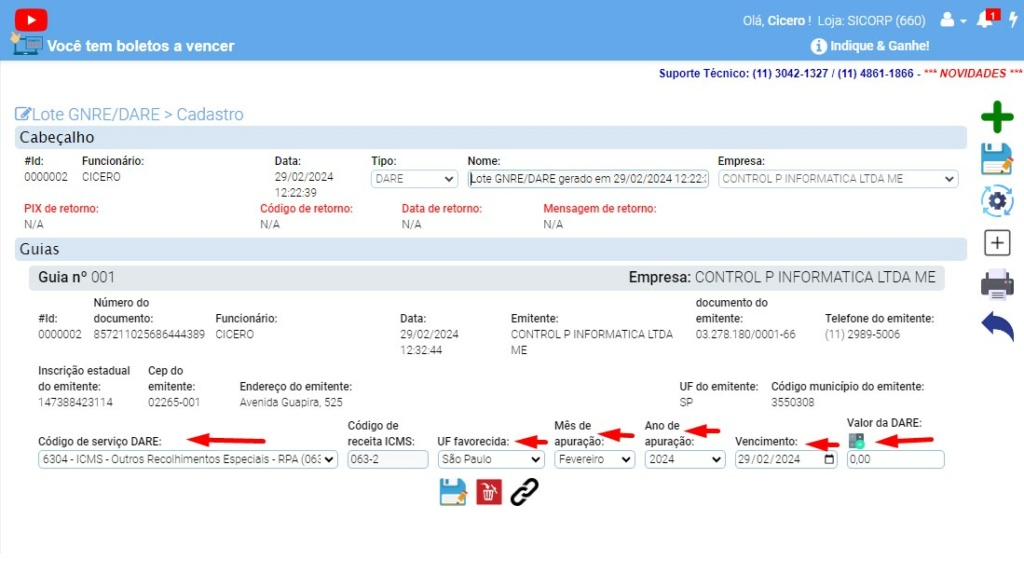
Task: Click the Valor da DARE calculator icon
Action: (856, 441)
